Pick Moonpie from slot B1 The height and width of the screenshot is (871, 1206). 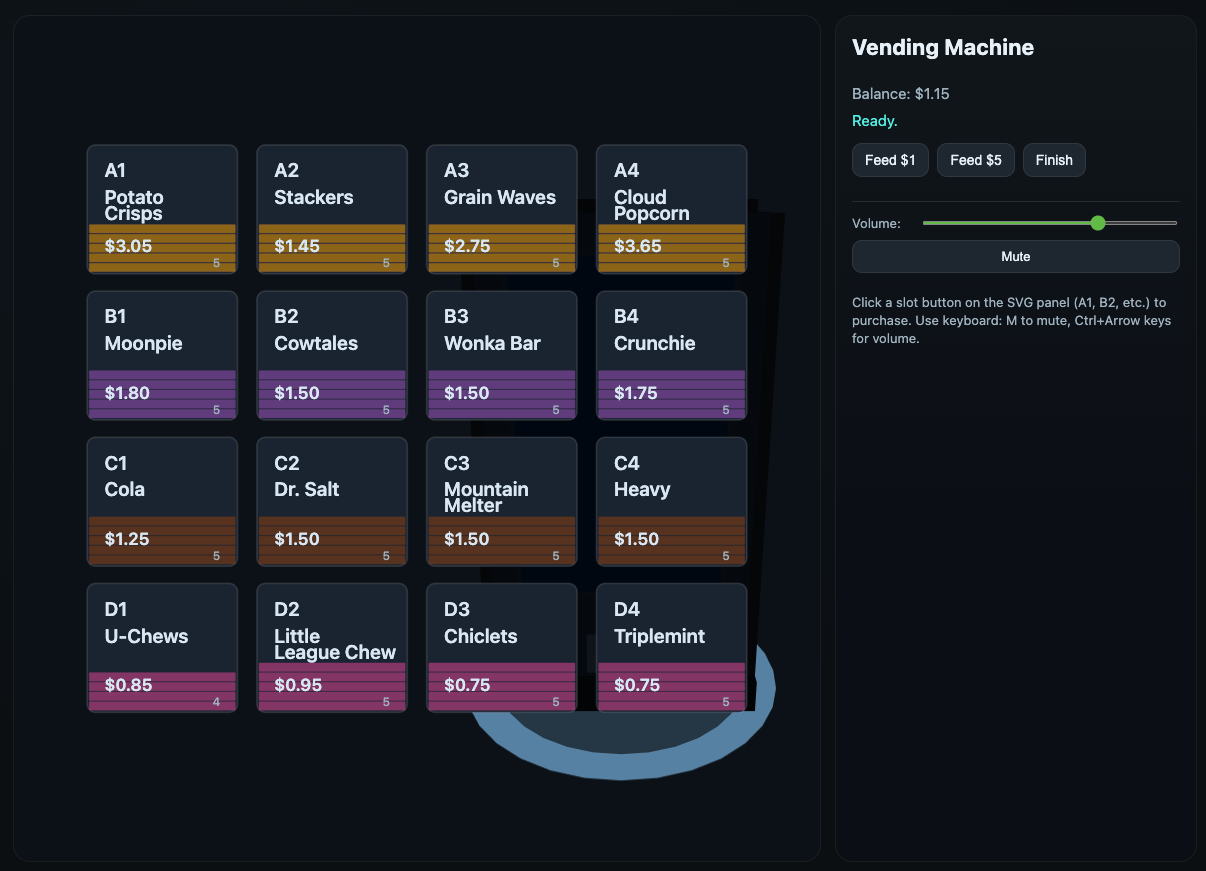point(162,355)
